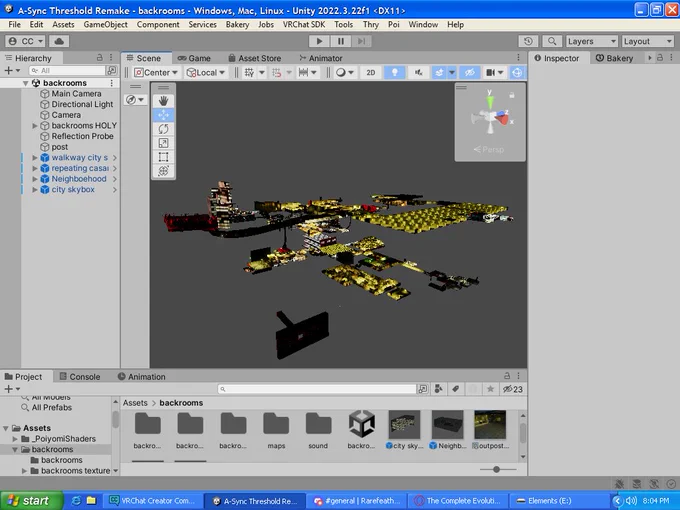Click the Assets breadcrumb link
Screen dimensions: 680x510
point(135,403)
